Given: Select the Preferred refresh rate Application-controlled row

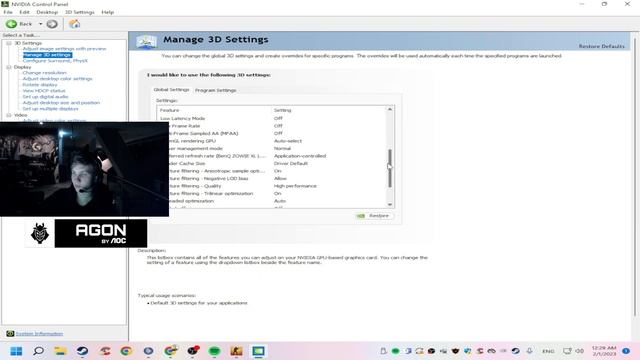Looking at the screenshot, I should 271,156.
